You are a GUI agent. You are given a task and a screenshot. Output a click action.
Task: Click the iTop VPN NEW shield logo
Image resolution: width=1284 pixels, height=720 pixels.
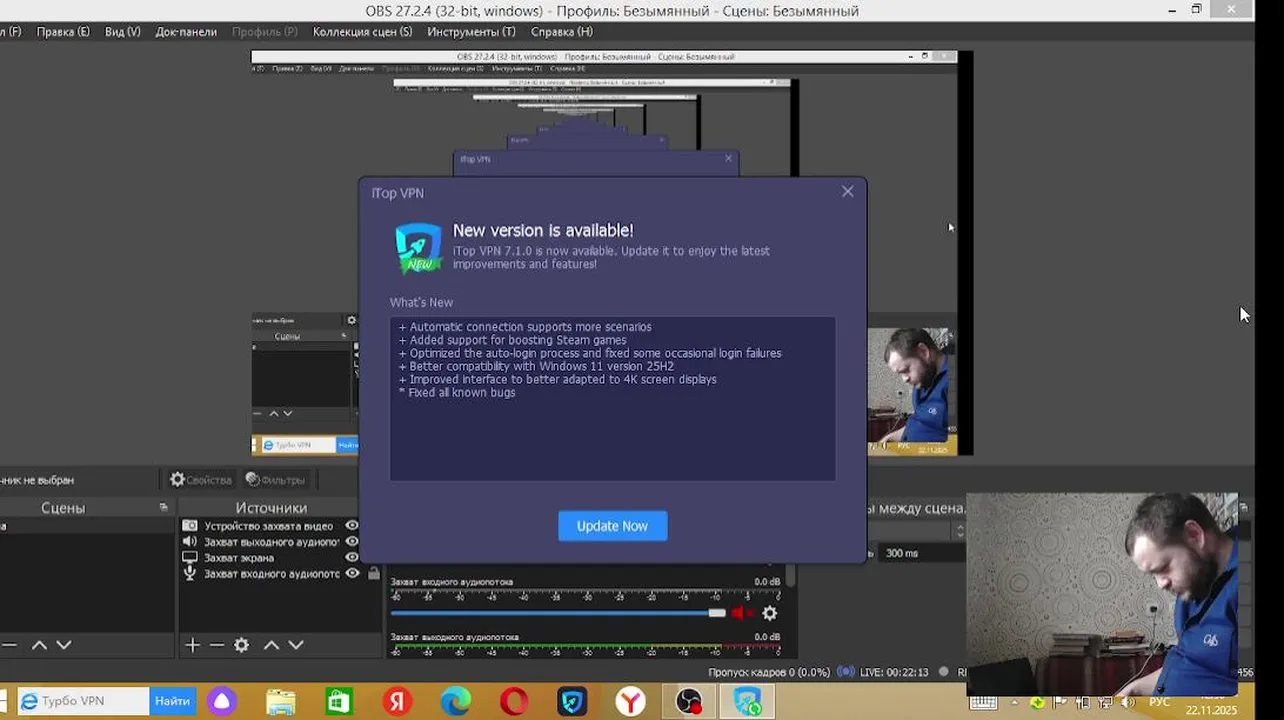coord(418,248)
